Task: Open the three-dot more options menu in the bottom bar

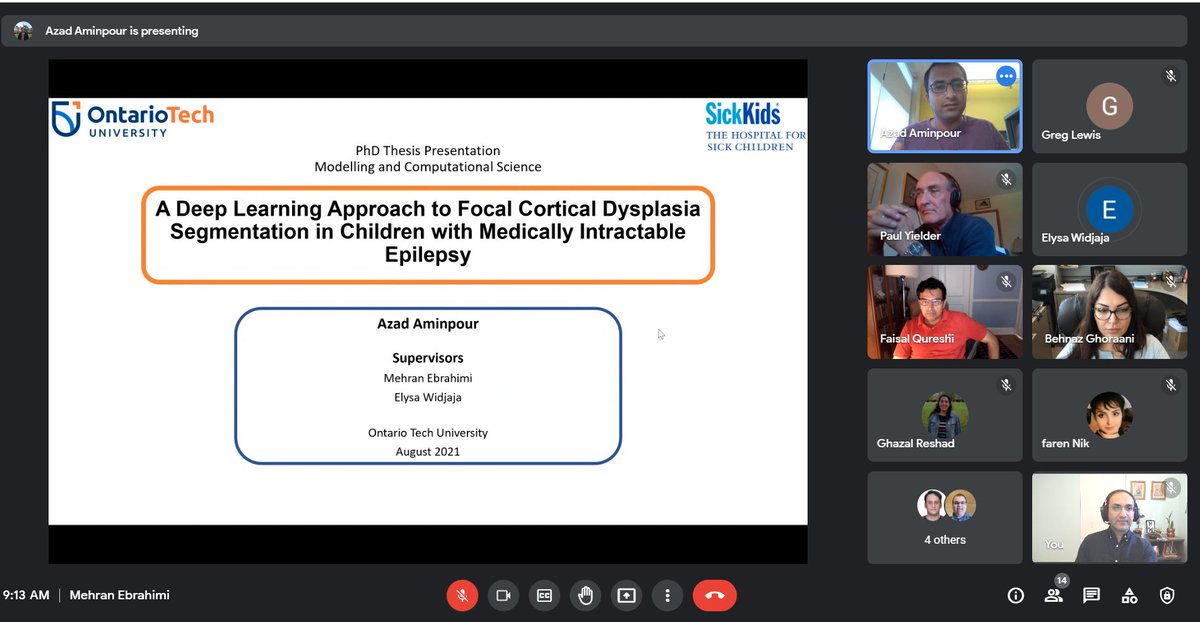Action: coord(667,595)
